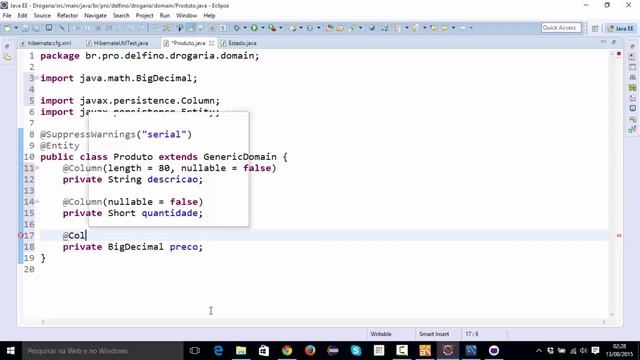Click the 'private Short quantidade;' line
The image size is (640, 360).
pyautogui.click(x=133, y=213)
